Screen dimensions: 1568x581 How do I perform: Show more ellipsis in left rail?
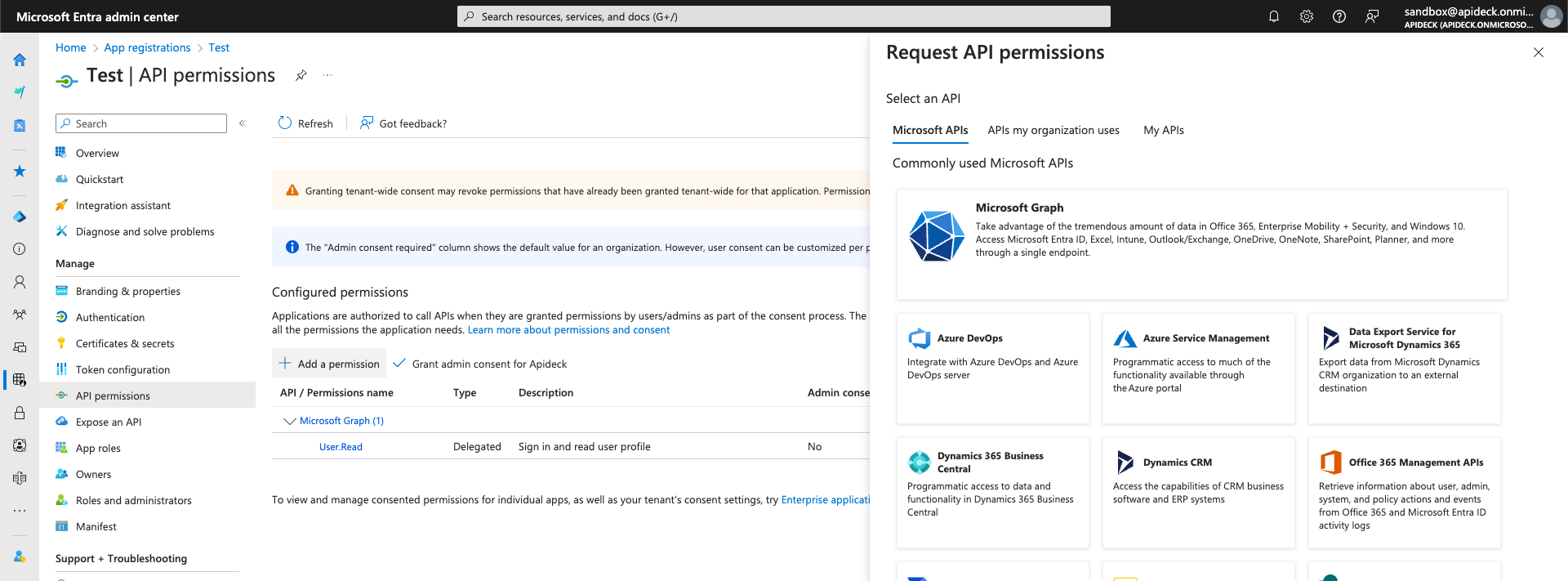pyautogui.click(x=20, y=511)
